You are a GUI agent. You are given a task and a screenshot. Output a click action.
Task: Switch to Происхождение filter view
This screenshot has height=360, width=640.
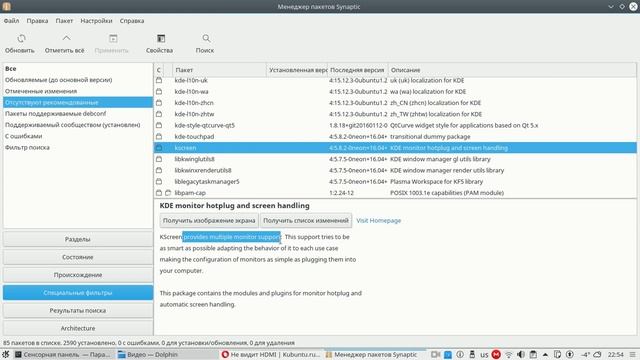[78, 275]
